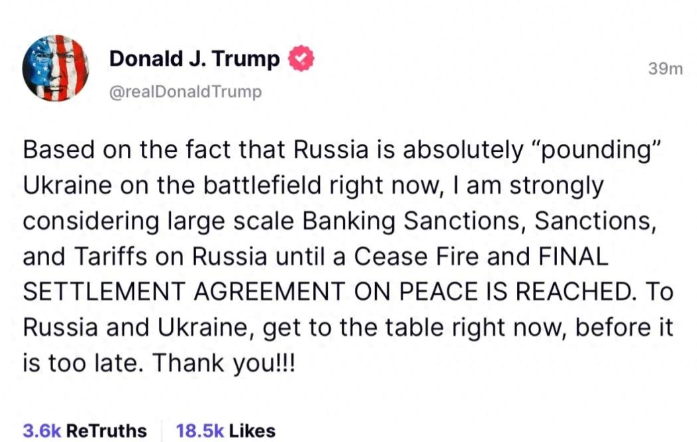Image resolution: width=697 pixels, height=442 pixels.
Task: Click the word "battlefield" in the post
Action: (x=262, y=185)
